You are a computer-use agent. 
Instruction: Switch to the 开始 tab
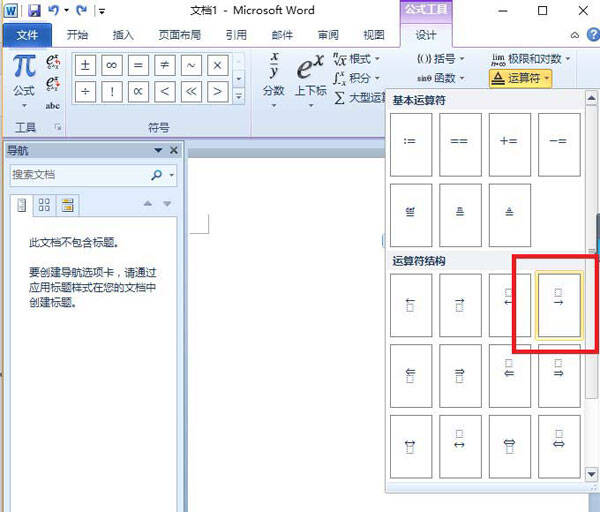coord(77,35)
